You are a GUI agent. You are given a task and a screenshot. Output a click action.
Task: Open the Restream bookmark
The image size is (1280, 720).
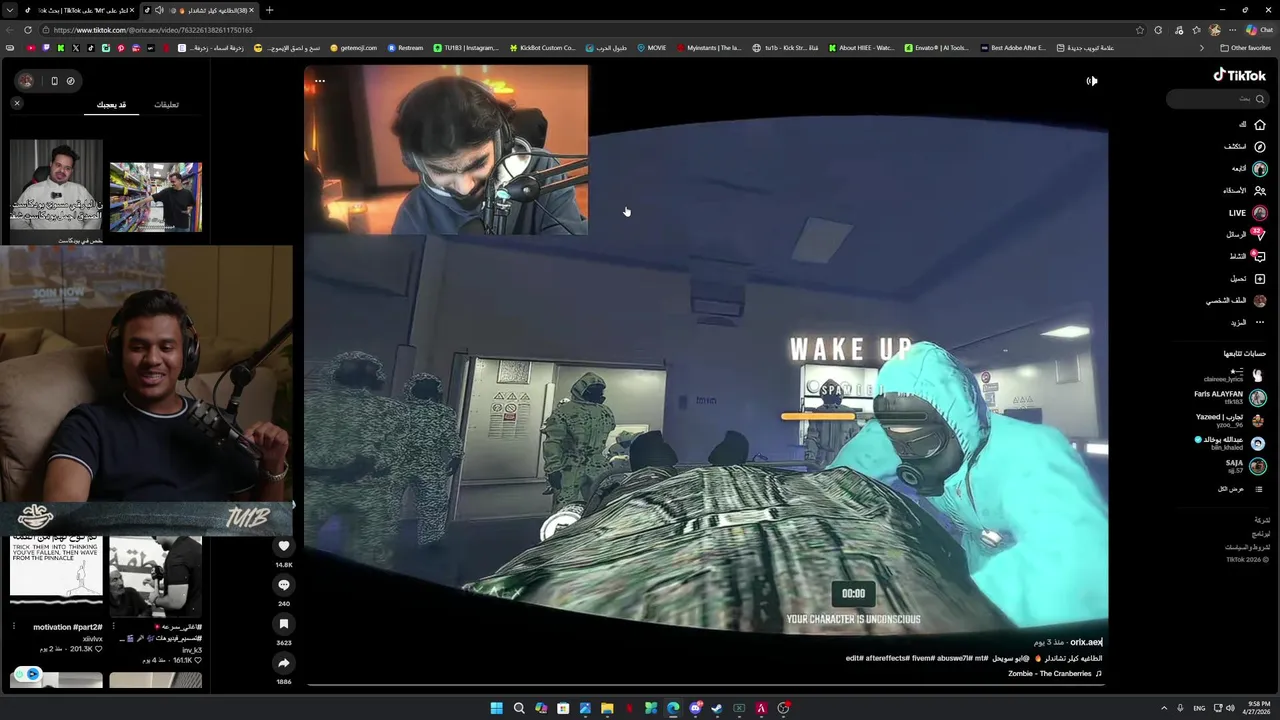pyautogui.click(x=405, y=48)
